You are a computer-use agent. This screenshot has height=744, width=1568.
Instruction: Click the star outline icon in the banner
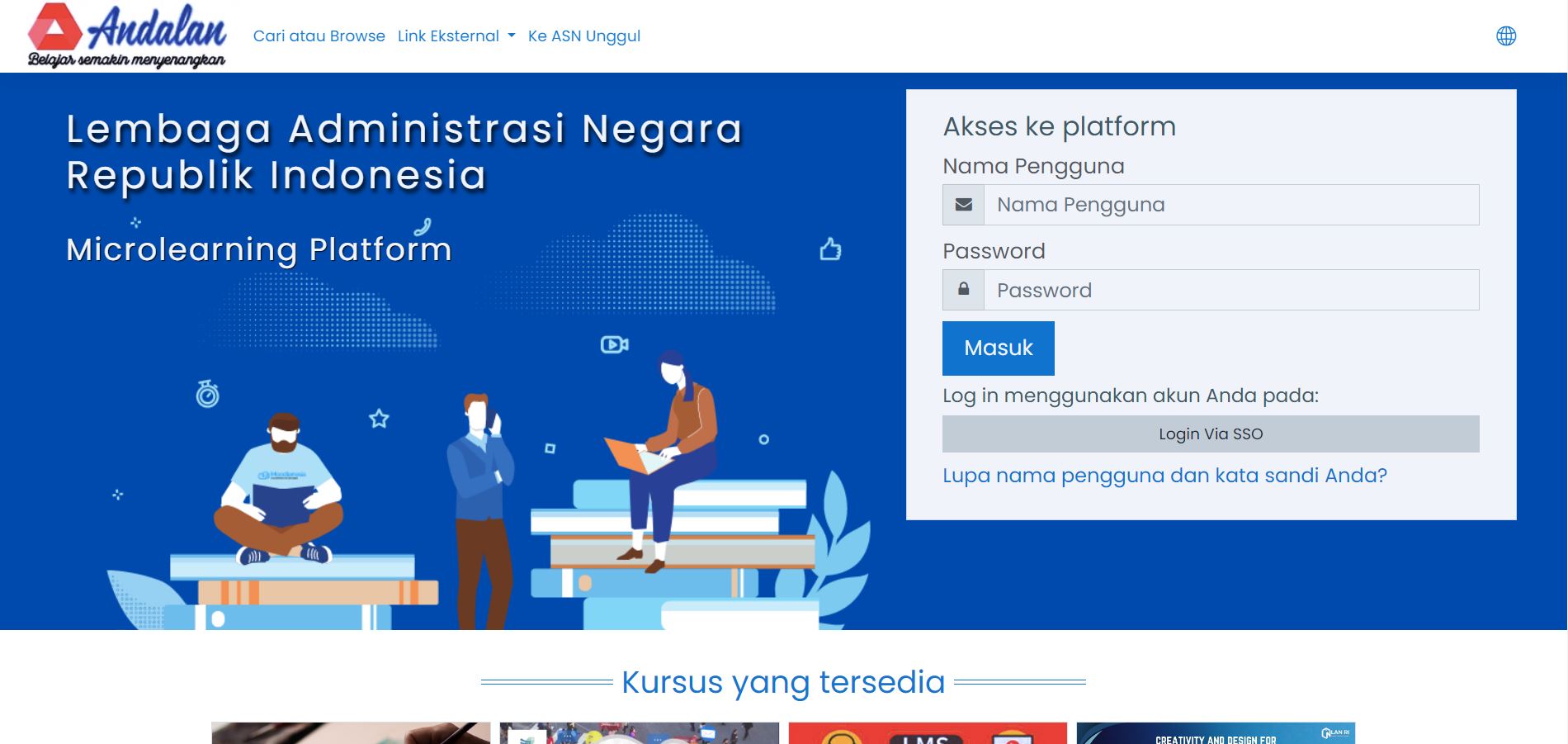point(379,419)
